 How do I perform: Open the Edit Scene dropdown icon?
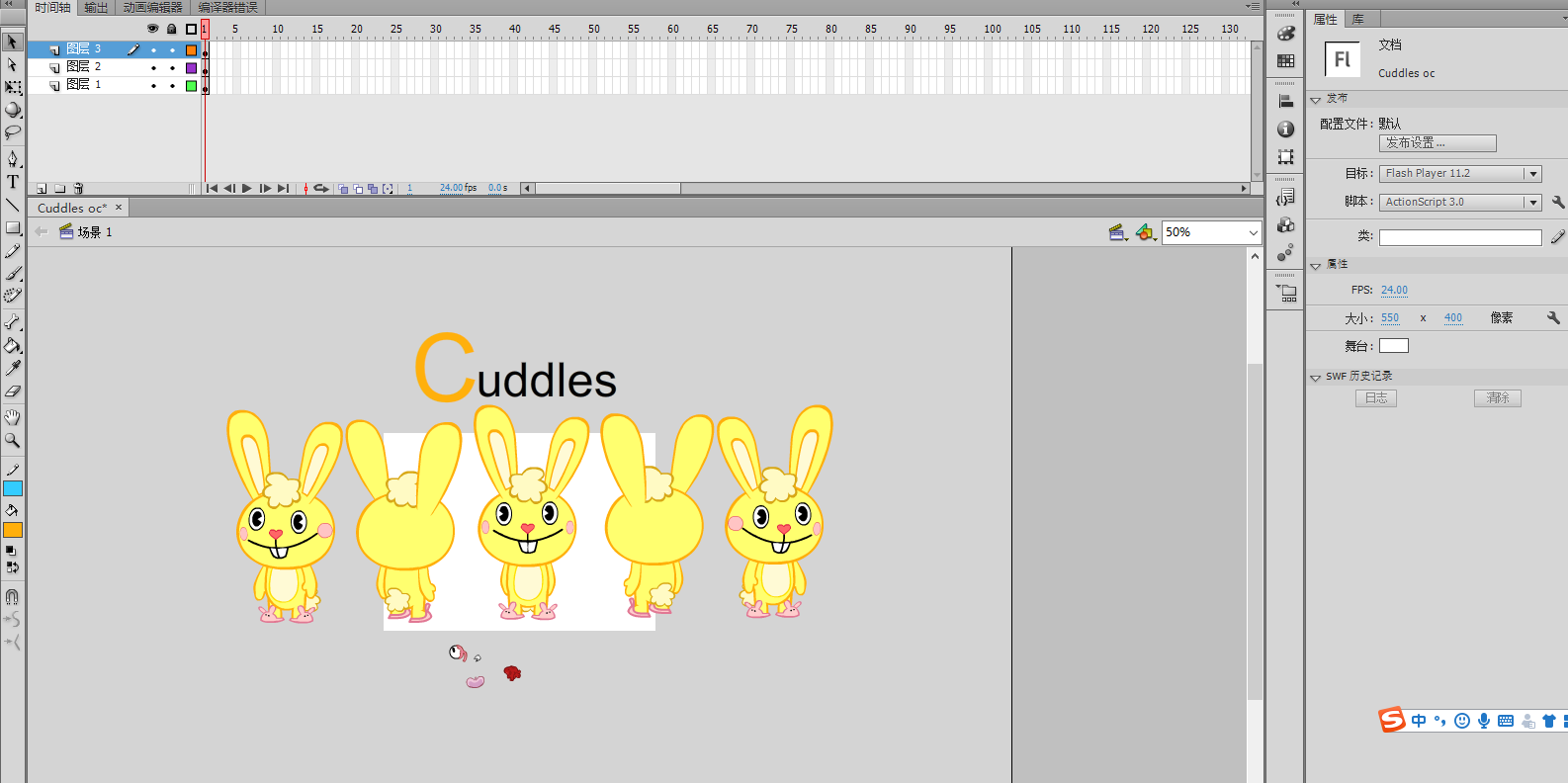(1118, 232)
